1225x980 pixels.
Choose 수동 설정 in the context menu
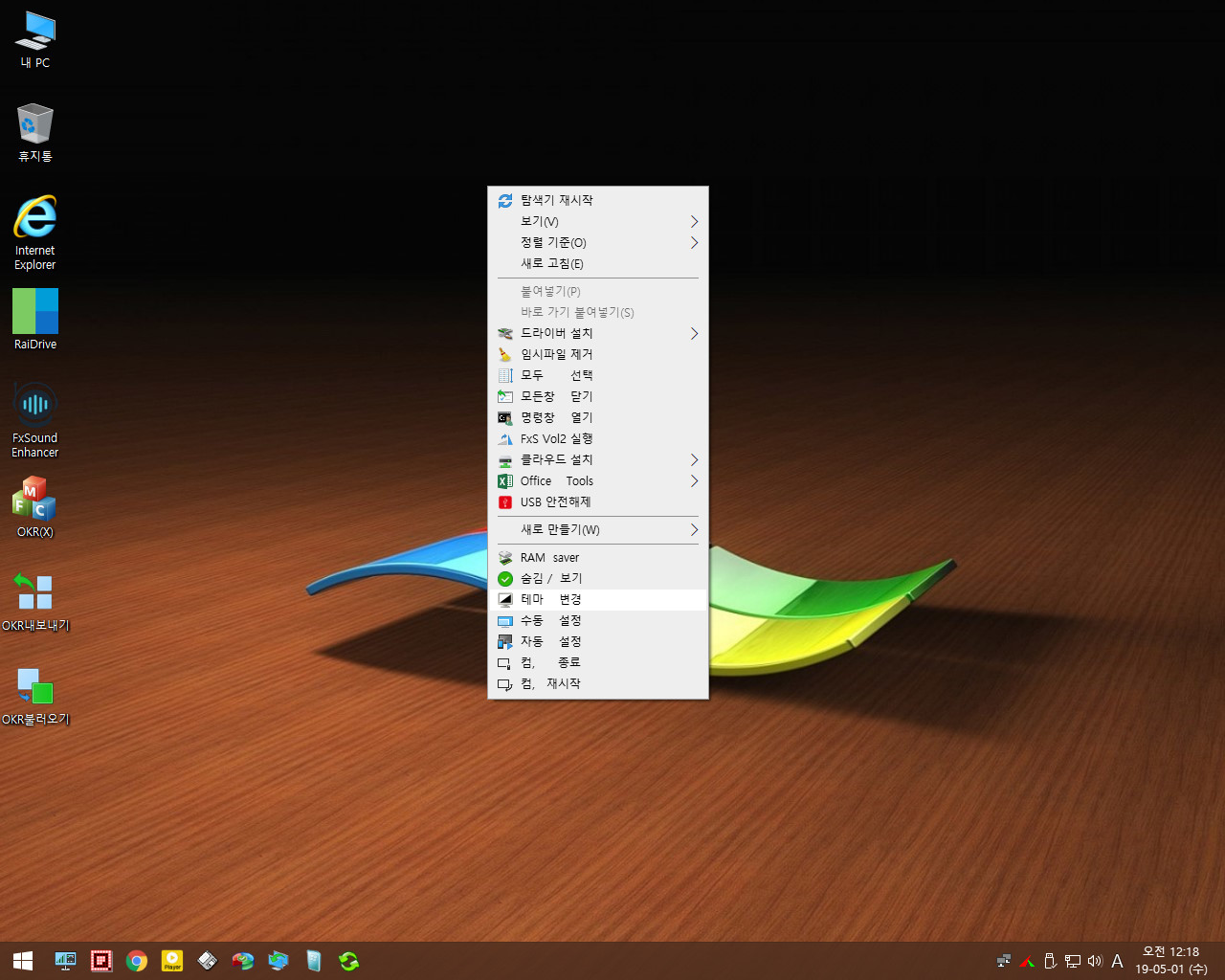point(598,620)
